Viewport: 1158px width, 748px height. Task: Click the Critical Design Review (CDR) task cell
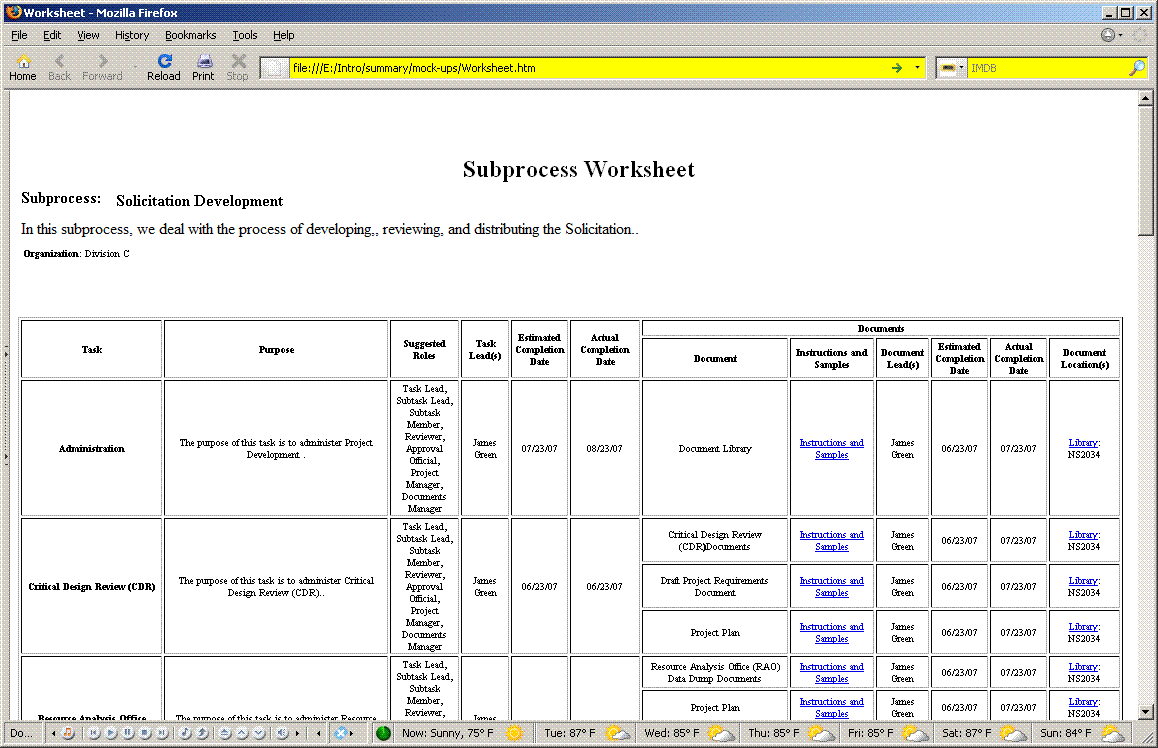[x=92, y=586]
